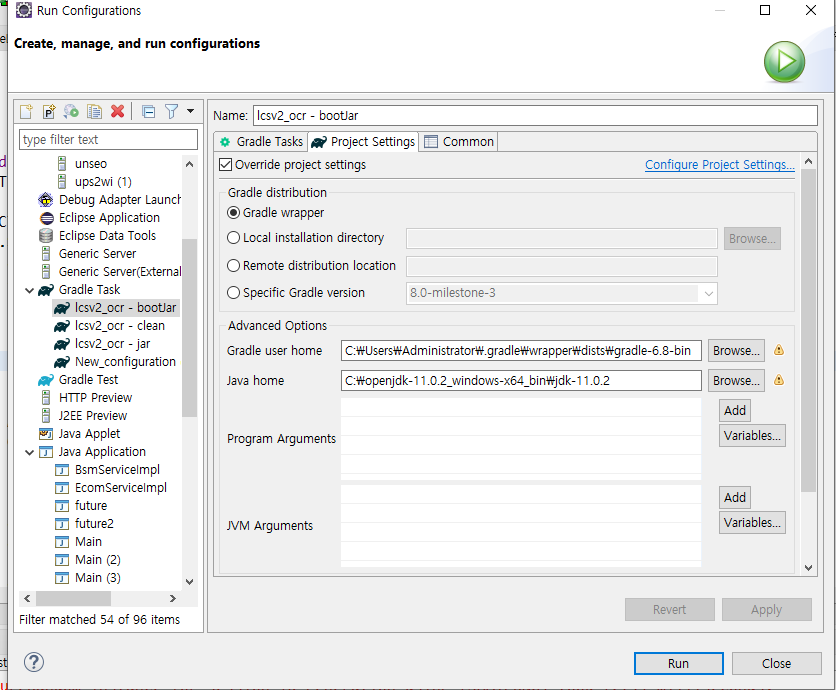Screen dimensions: 836x690
Task: Click the Gradle user home path field
Action: (521, 351)
